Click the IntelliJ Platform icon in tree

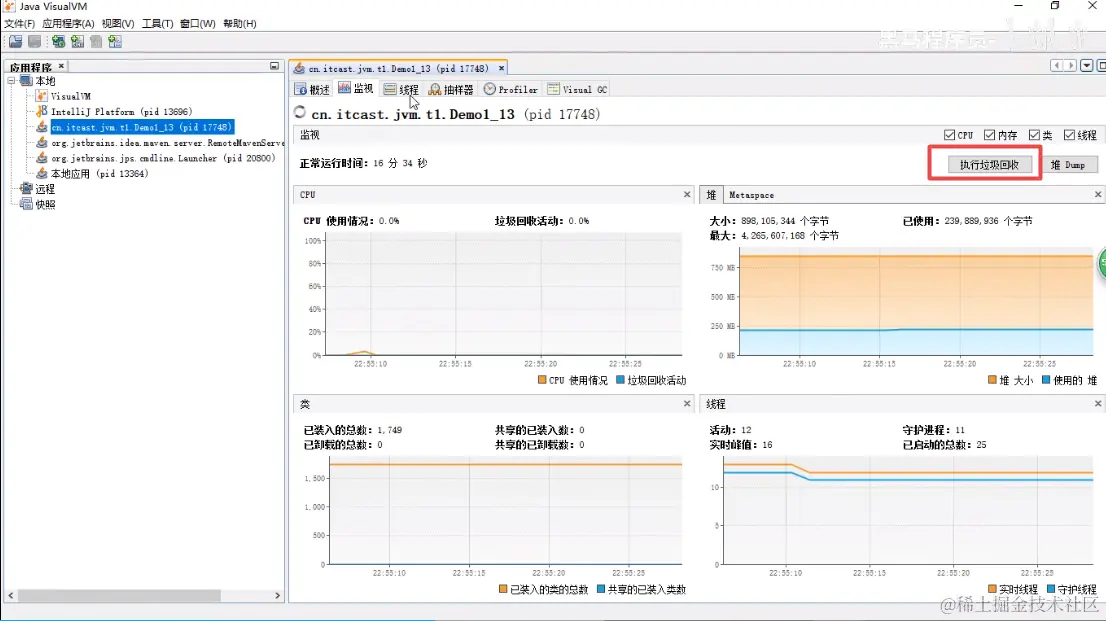(42, 111)
